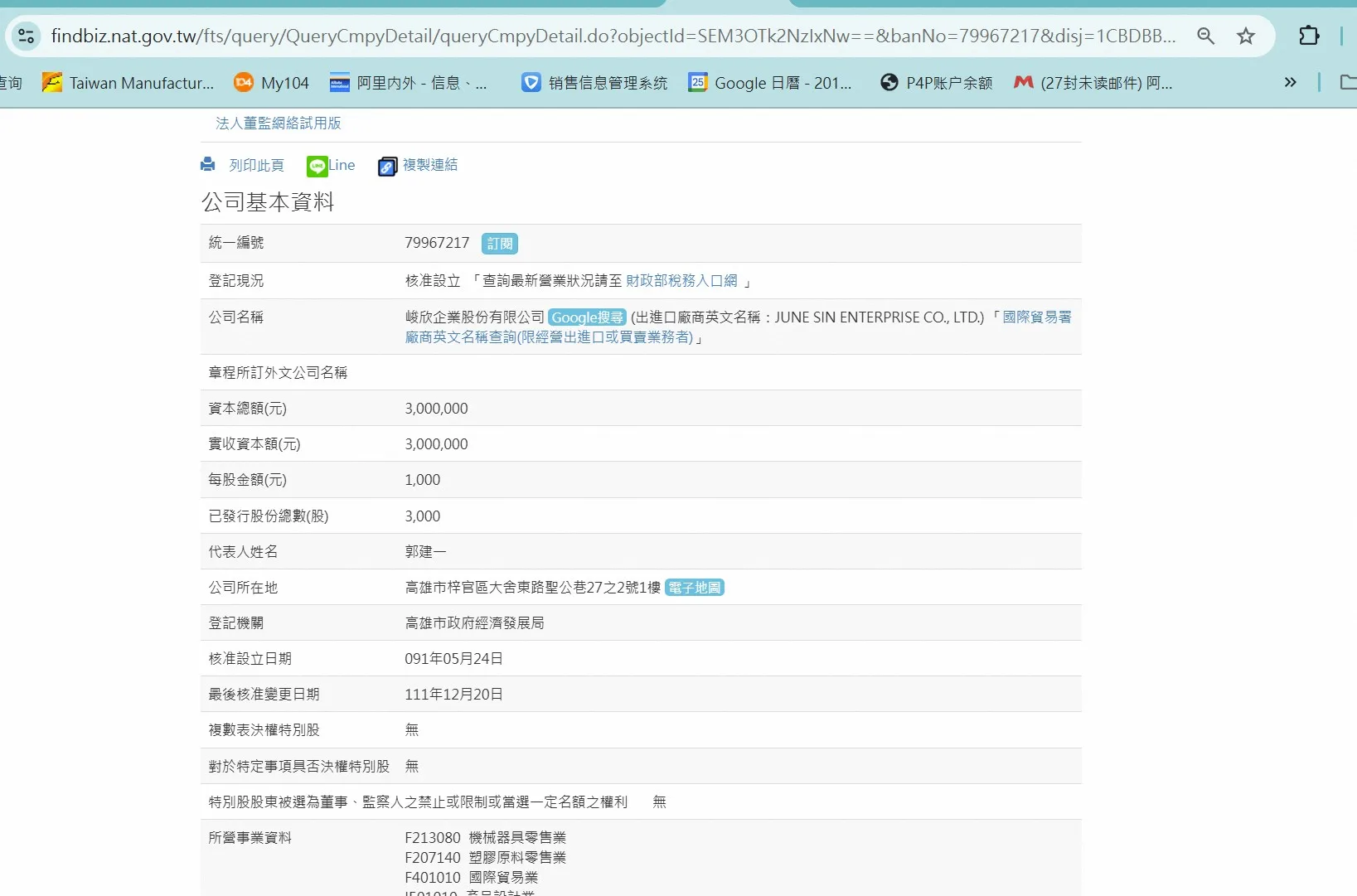The image size is (1357, 896).
Task: Open the all bookmarks folder
Action: 1348,82
